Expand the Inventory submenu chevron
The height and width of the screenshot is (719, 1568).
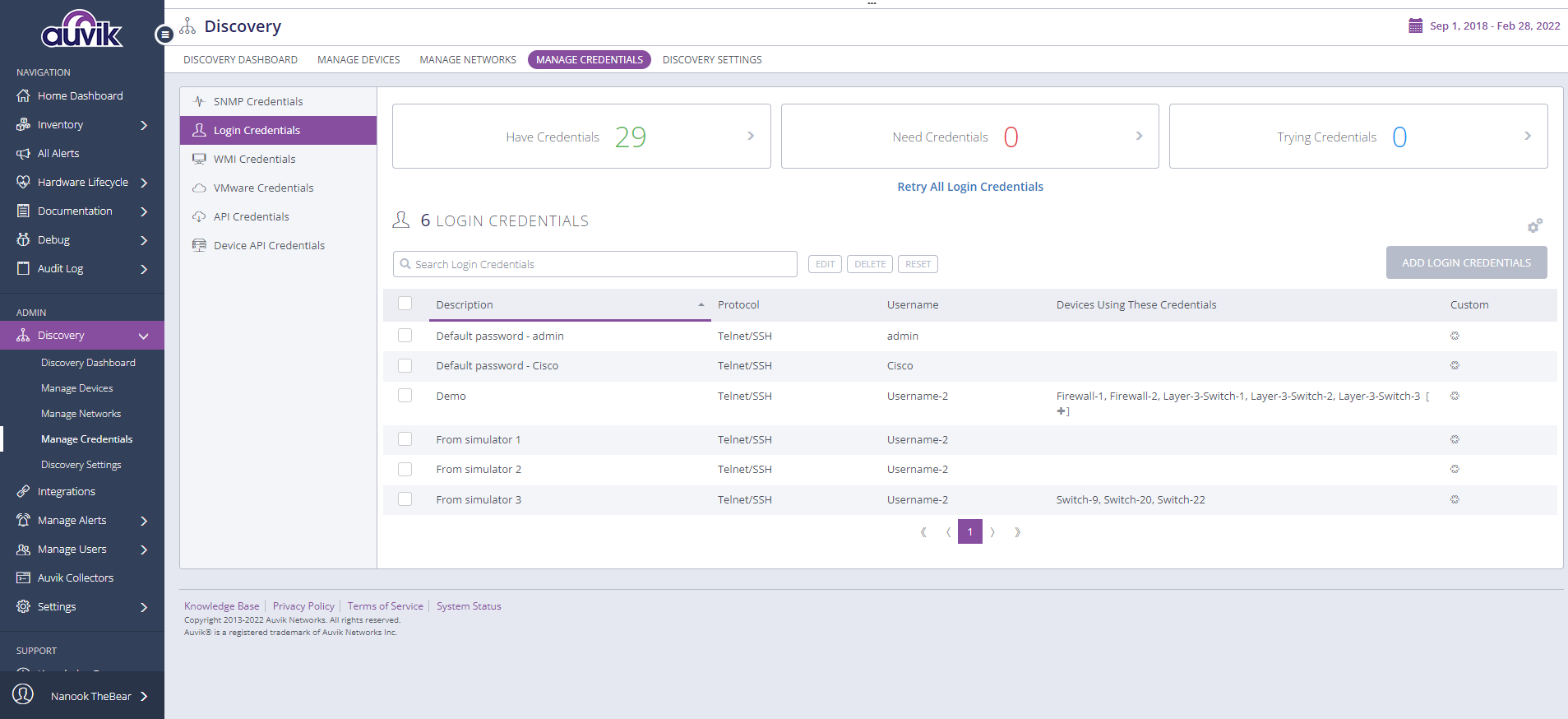click(x=144, y=125)
